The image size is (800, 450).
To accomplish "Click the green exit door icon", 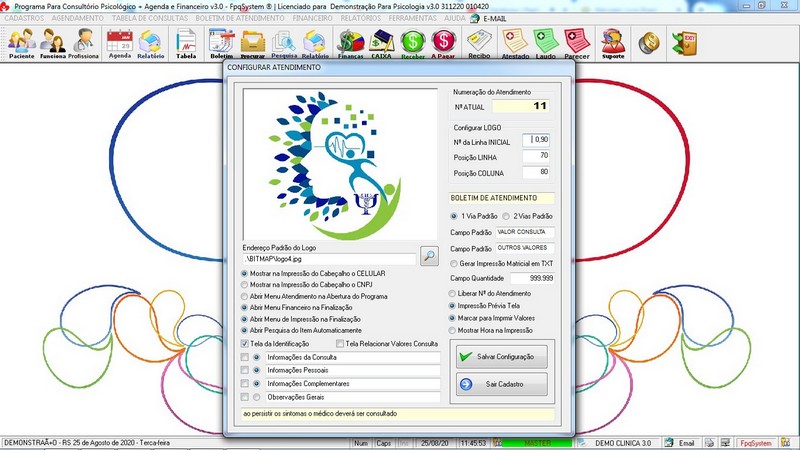I will click(684, 43).
